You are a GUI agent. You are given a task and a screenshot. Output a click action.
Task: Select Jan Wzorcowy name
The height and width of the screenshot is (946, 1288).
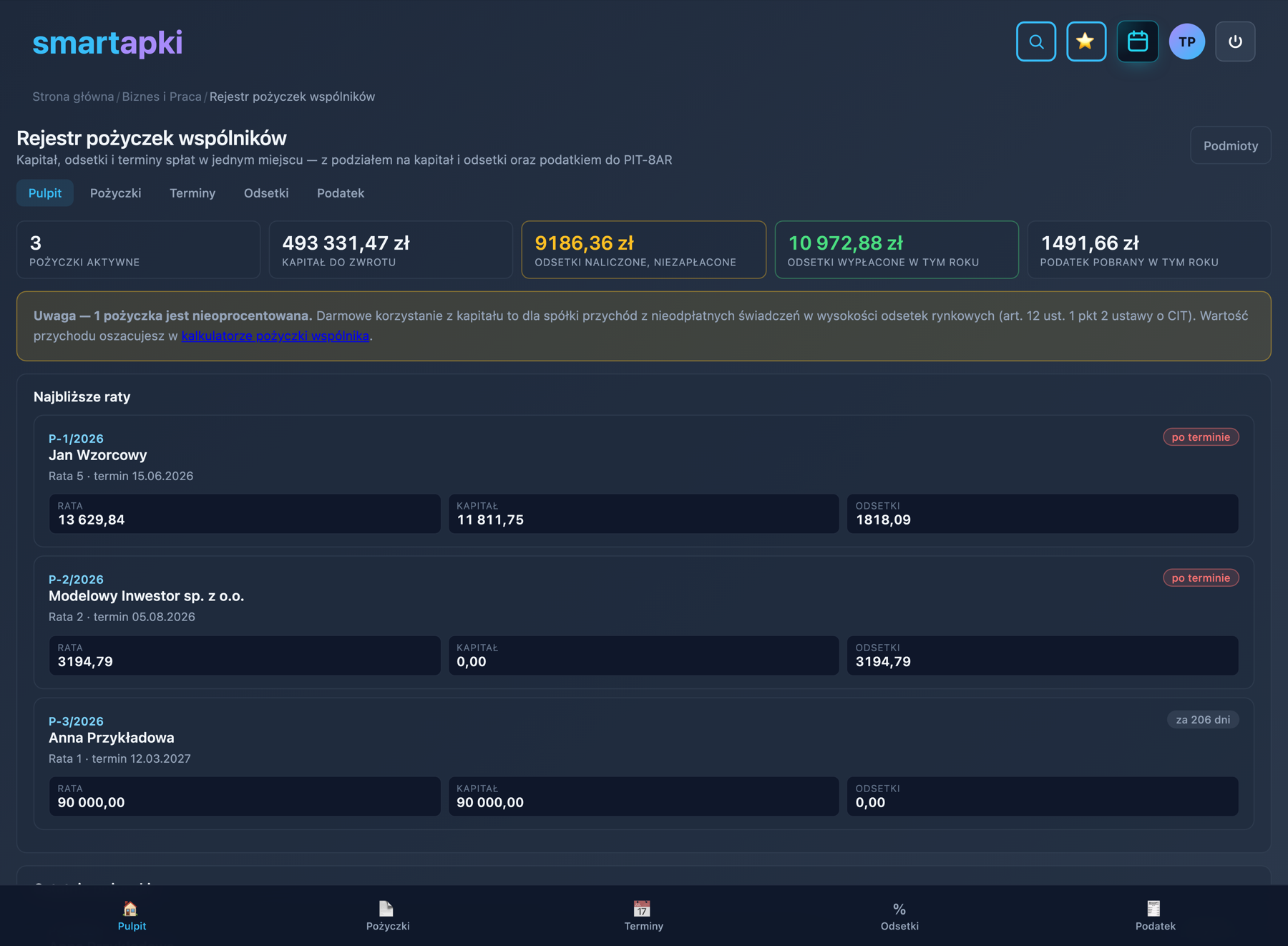click(x=98, y=455)
